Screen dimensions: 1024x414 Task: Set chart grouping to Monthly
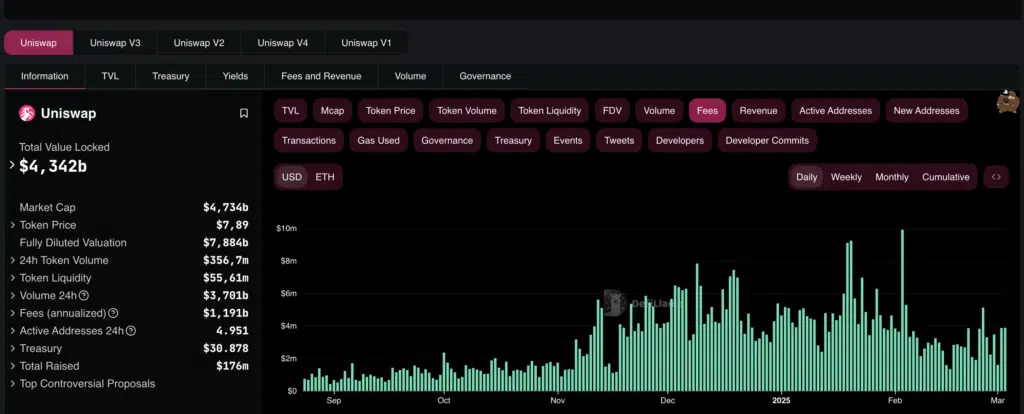pos(892,177)
